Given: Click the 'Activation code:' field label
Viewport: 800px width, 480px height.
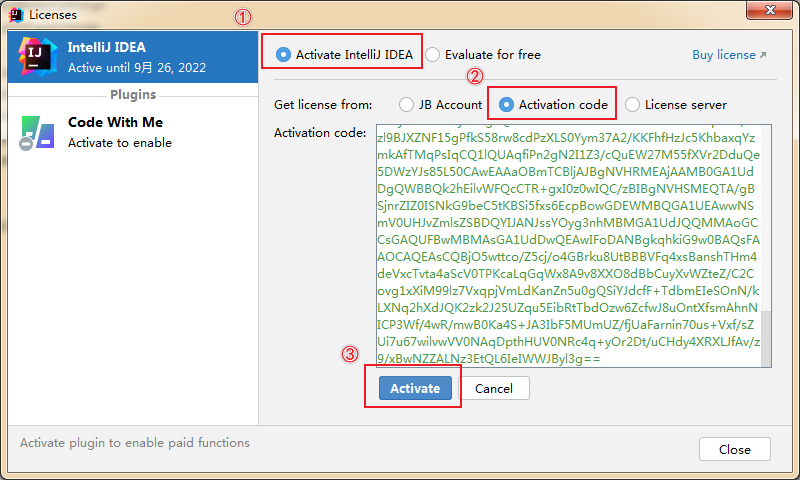Looking at the screenshot, I should (x=320, y=133).
